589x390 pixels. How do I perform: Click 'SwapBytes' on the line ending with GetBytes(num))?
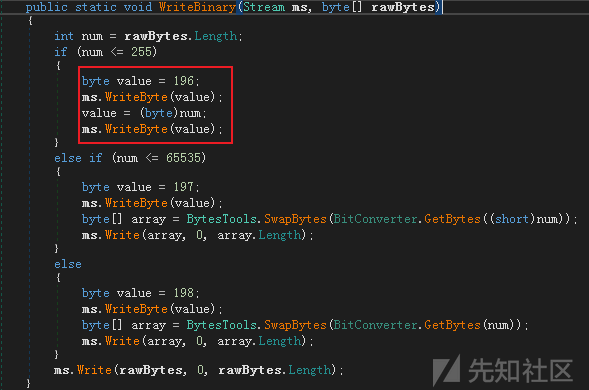(295, 325)
